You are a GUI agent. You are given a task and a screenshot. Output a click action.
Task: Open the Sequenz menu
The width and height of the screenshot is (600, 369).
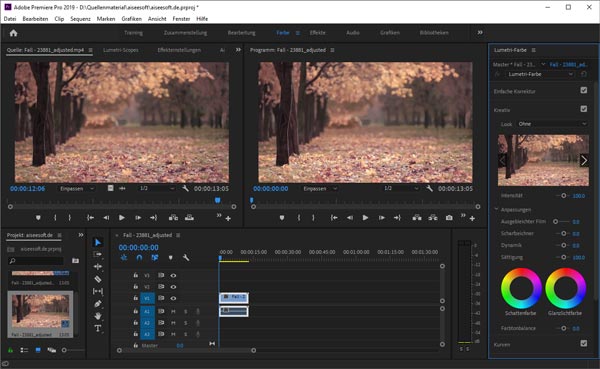tap(80, 19)
